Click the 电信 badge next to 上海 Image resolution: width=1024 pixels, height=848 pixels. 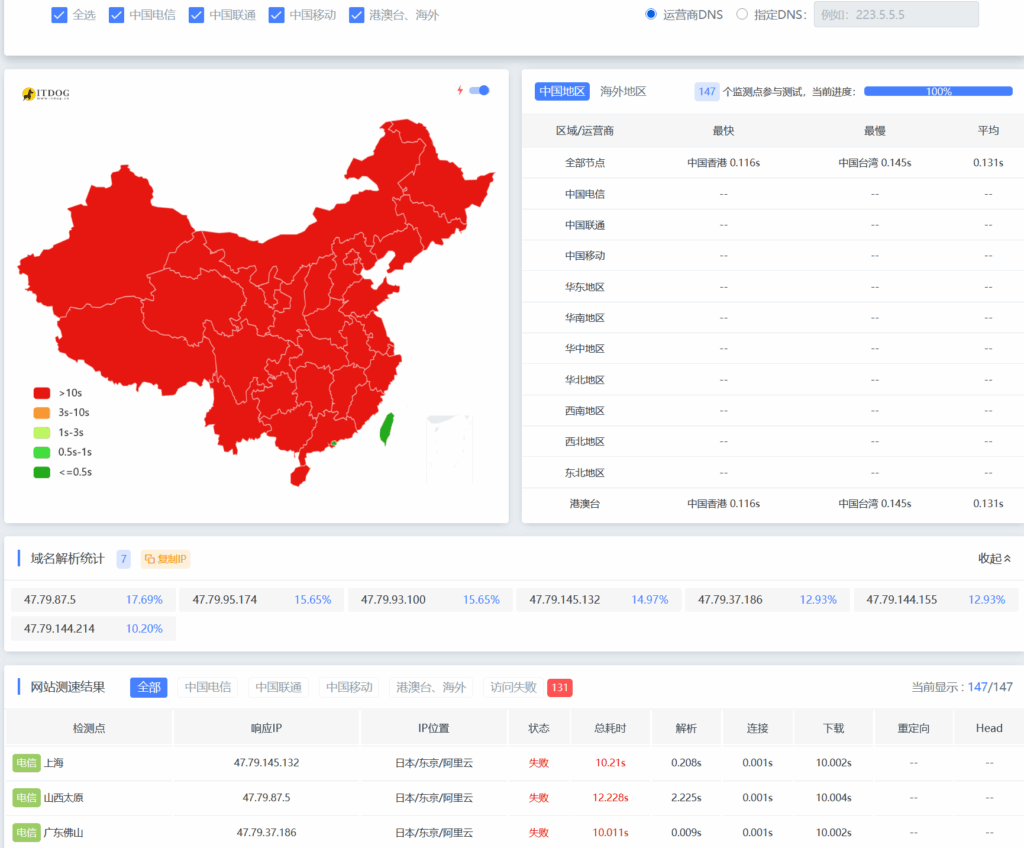26,763
